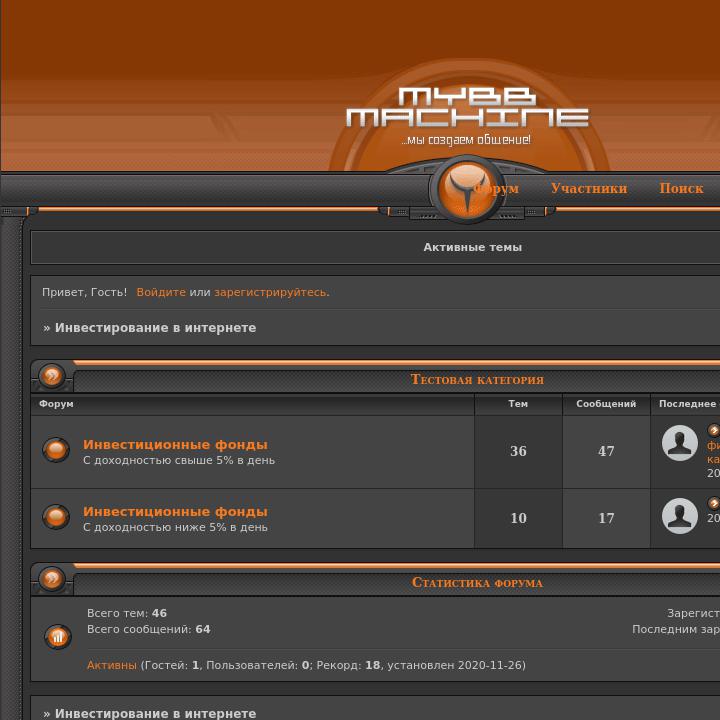Viewport: 720px width, 720px height.
Task: Click last post arrow icon in second forum row
Action: [714, 503]
